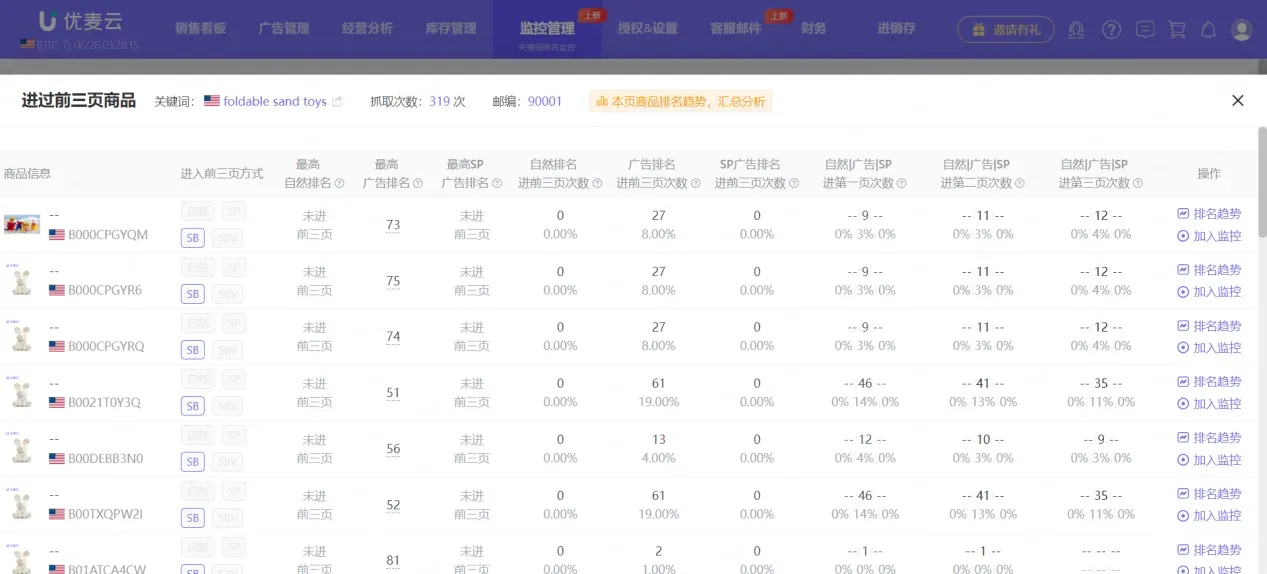Close the 进过前三页商品 panel with the X
This screenshot has width=1267, height=574.
pyautogui.click(x=1237, y=100)
